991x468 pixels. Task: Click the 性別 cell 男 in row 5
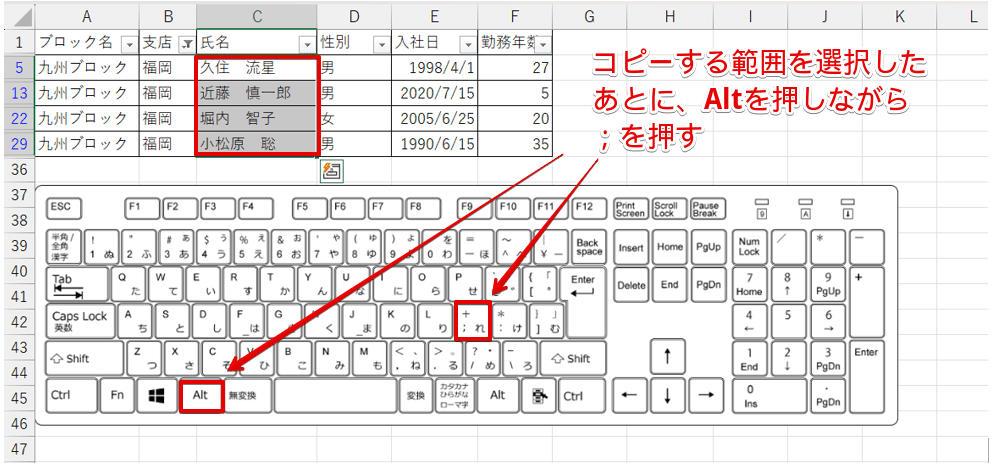coord(355,68)
